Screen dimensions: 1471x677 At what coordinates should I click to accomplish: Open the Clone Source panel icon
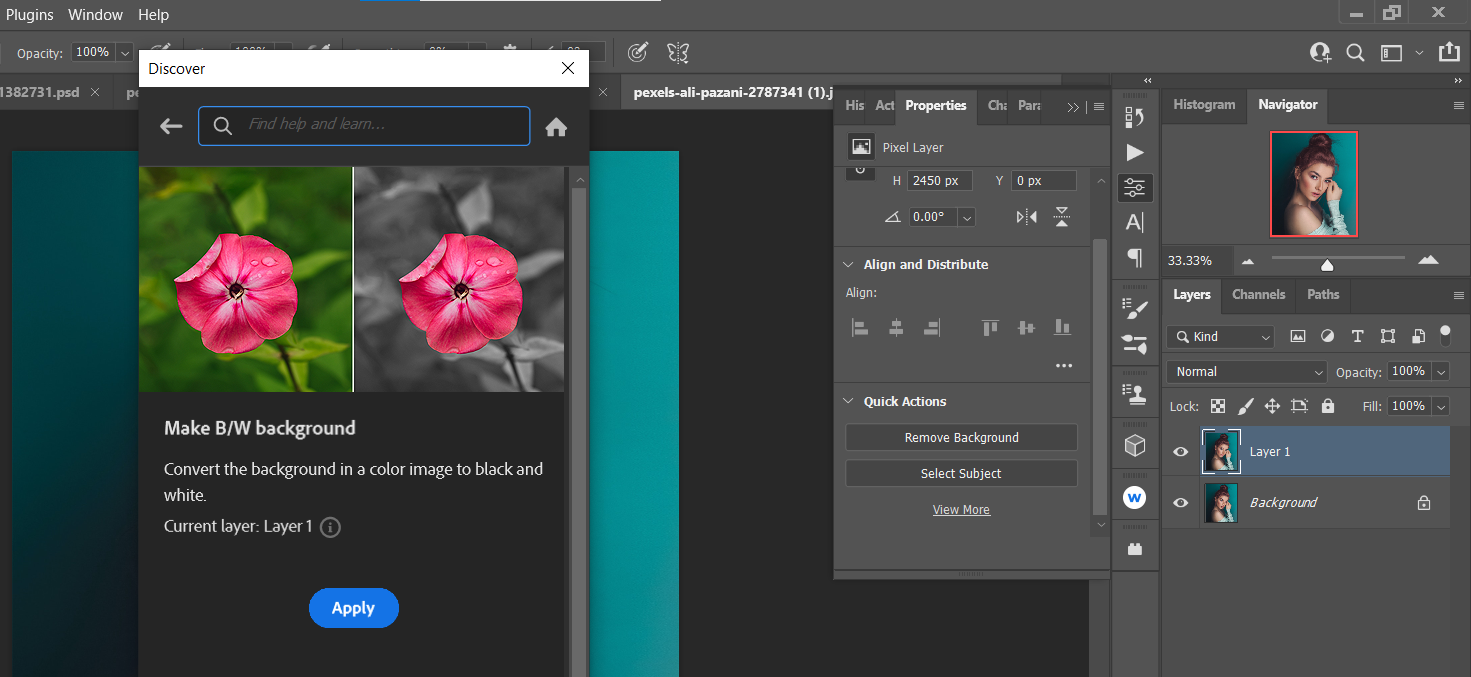pyautogui.click(x=1135, y=391)
